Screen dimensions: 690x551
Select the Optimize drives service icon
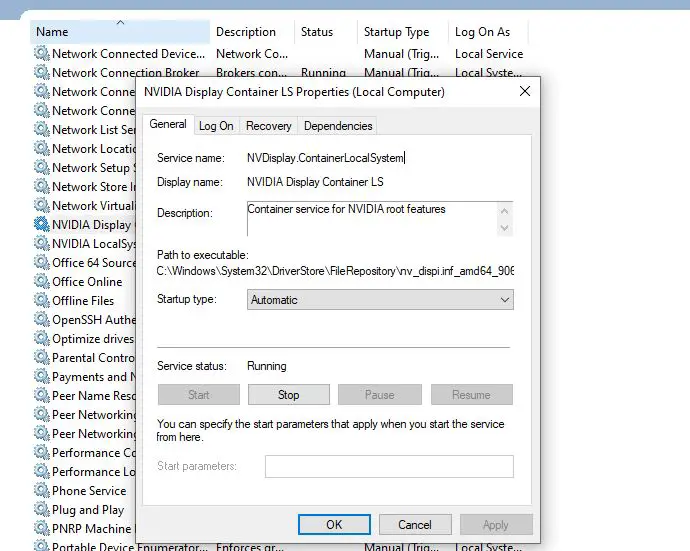(x=41, y=339)
